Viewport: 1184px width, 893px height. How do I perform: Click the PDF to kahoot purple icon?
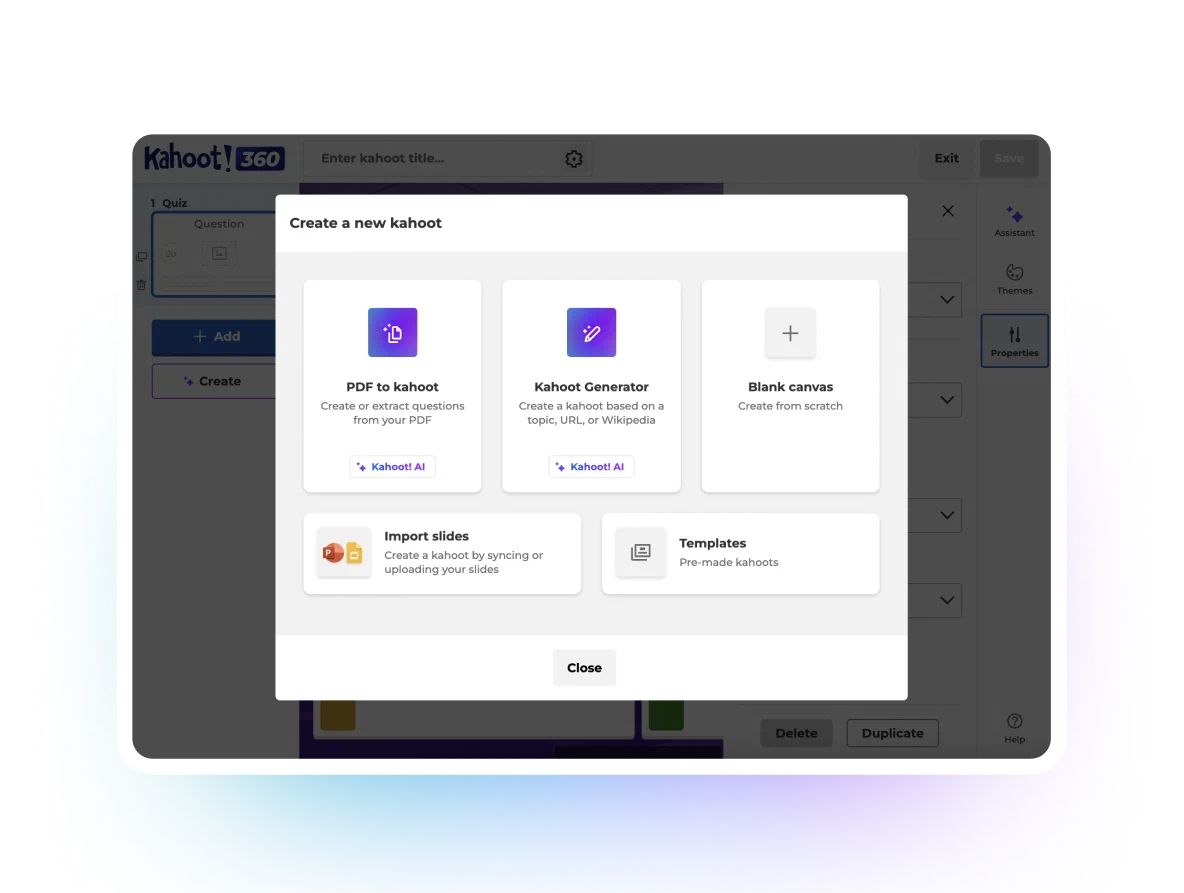tap(392, 332)
